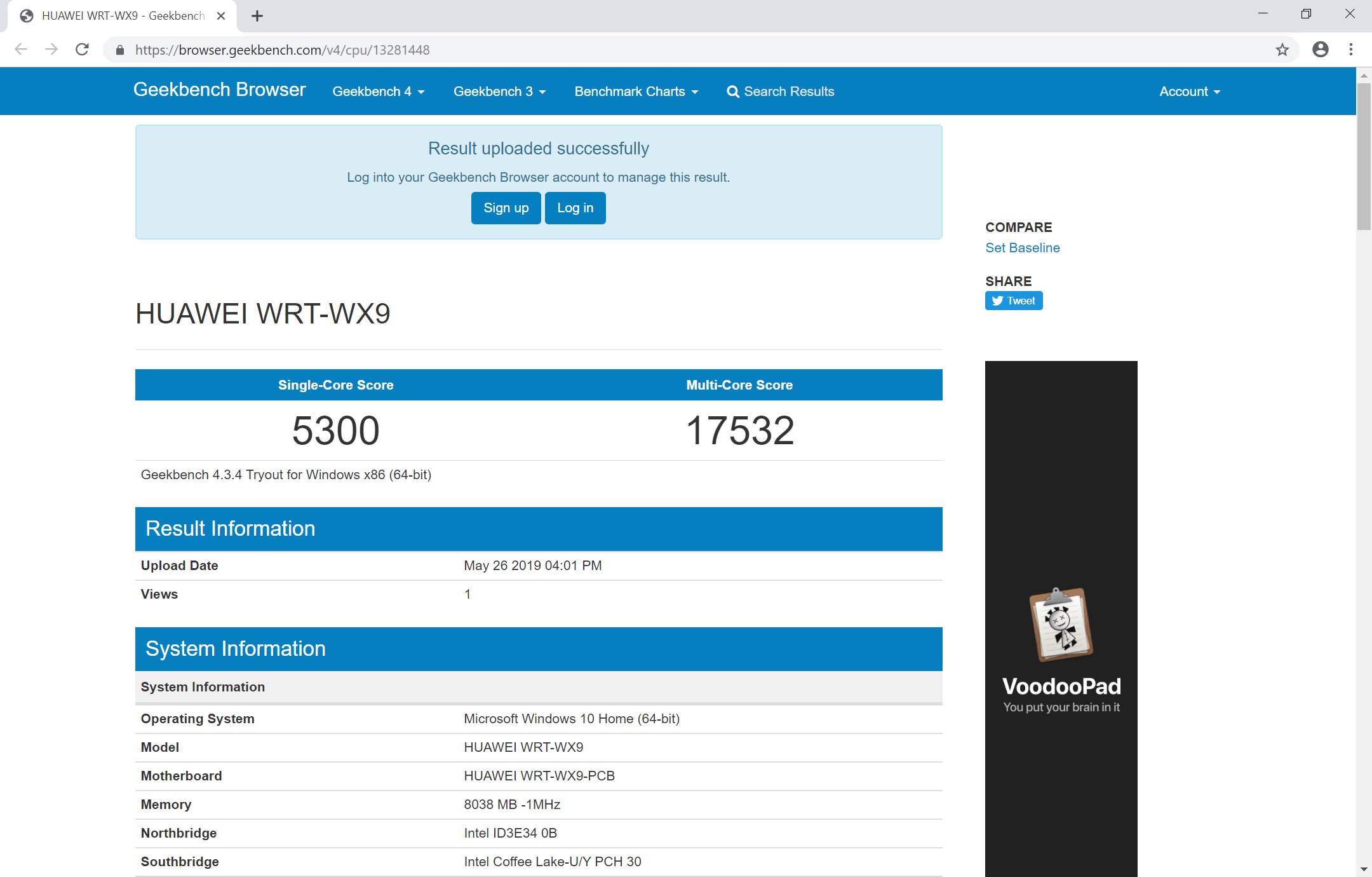Open the Chrome profile avatar icon
Image resolution: width=1372 pixels, height=877 pixels.
point(1320,50)
